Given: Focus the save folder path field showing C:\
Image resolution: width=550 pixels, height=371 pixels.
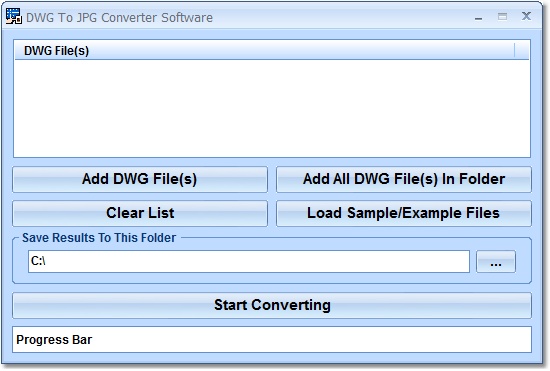Looking at the screenshot, I should (x=249, y=262).
